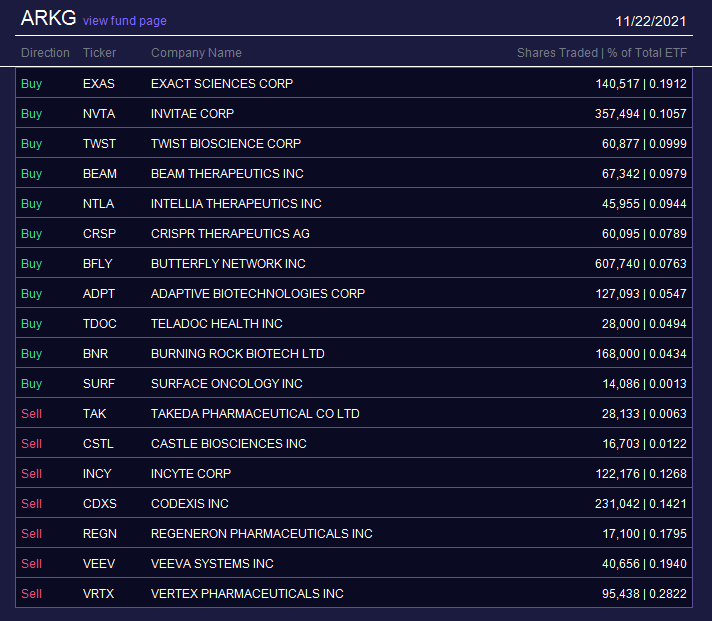Click INTELLIA THERAPEUTICS INC company name
The image size is (712, 621).
tap(236, 203)
